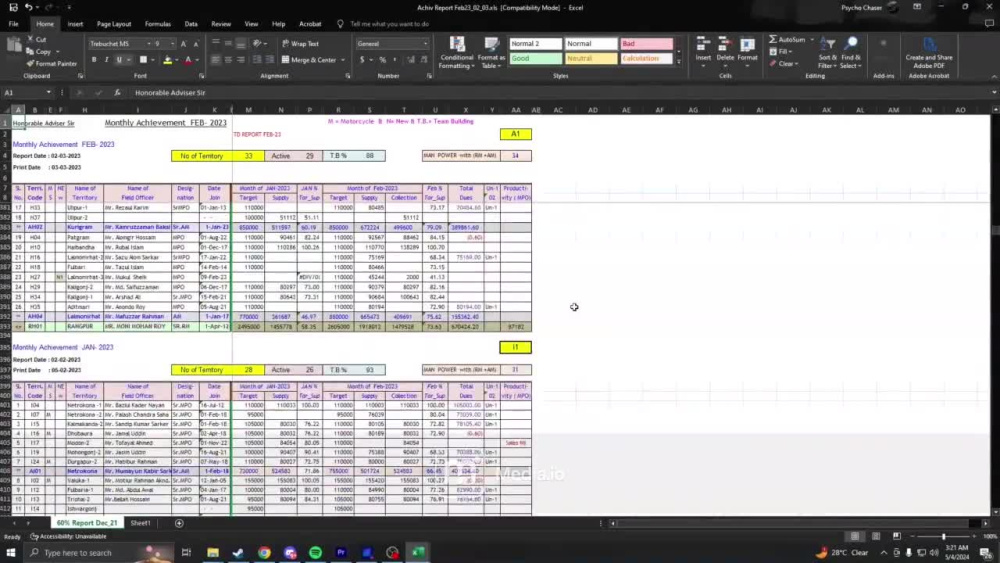This screenshot has height=563, width=1000.
Task: Switch to the Review tab
Action: click(x=221, y=24)
